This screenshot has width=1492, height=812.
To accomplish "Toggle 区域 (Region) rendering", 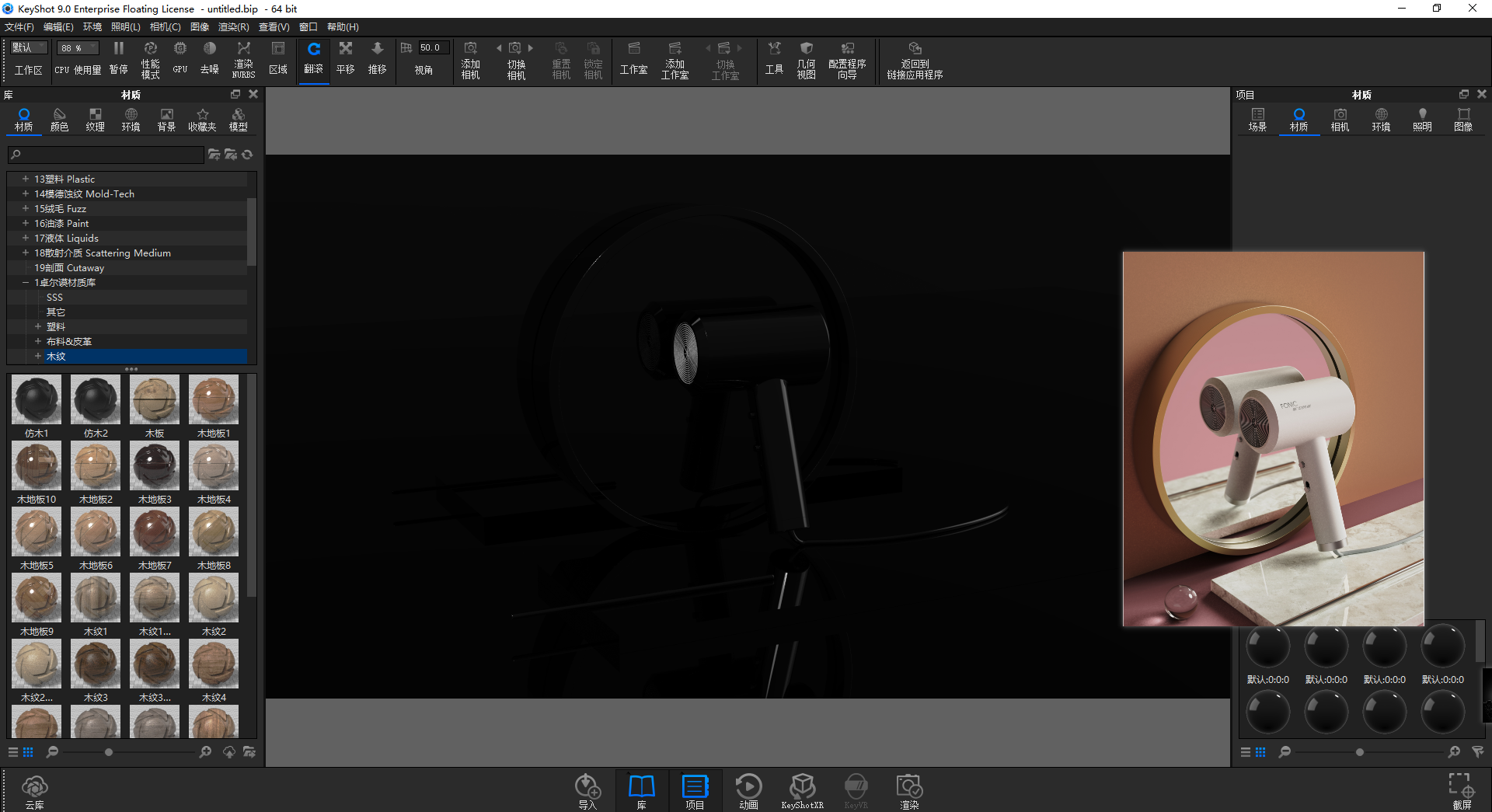I will click(278, 59).
